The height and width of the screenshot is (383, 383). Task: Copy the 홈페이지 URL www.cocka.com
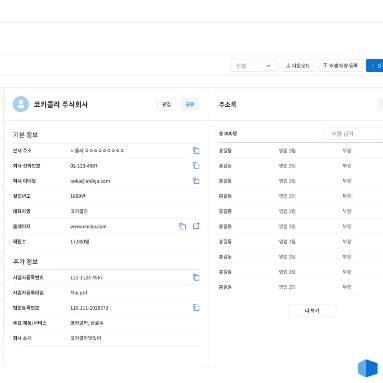tap(182, 226)
